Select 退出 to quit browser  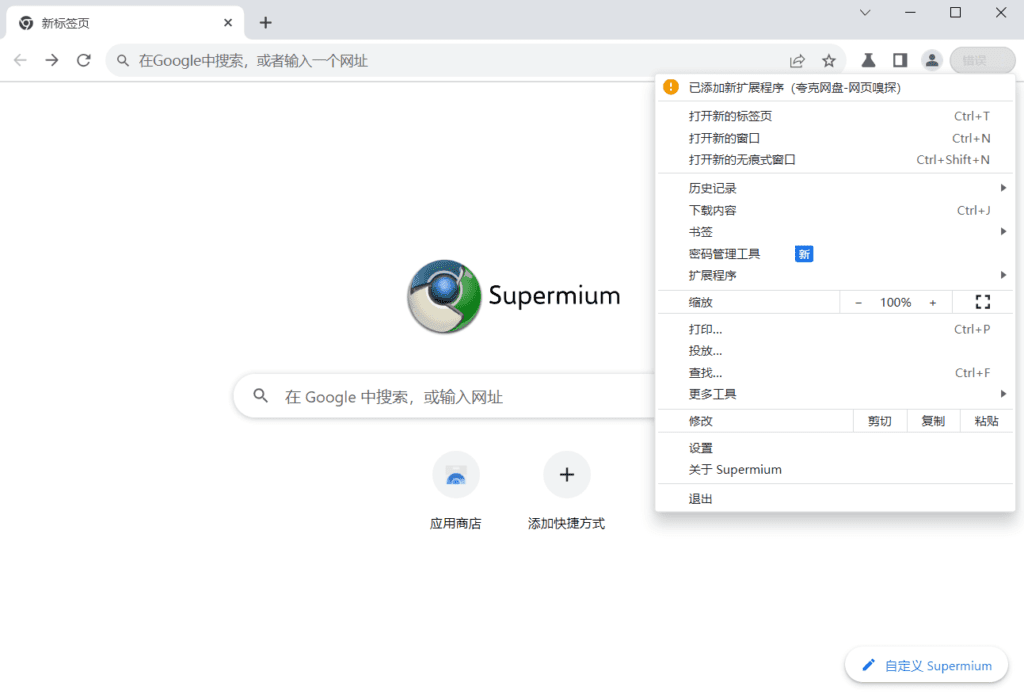835,499
